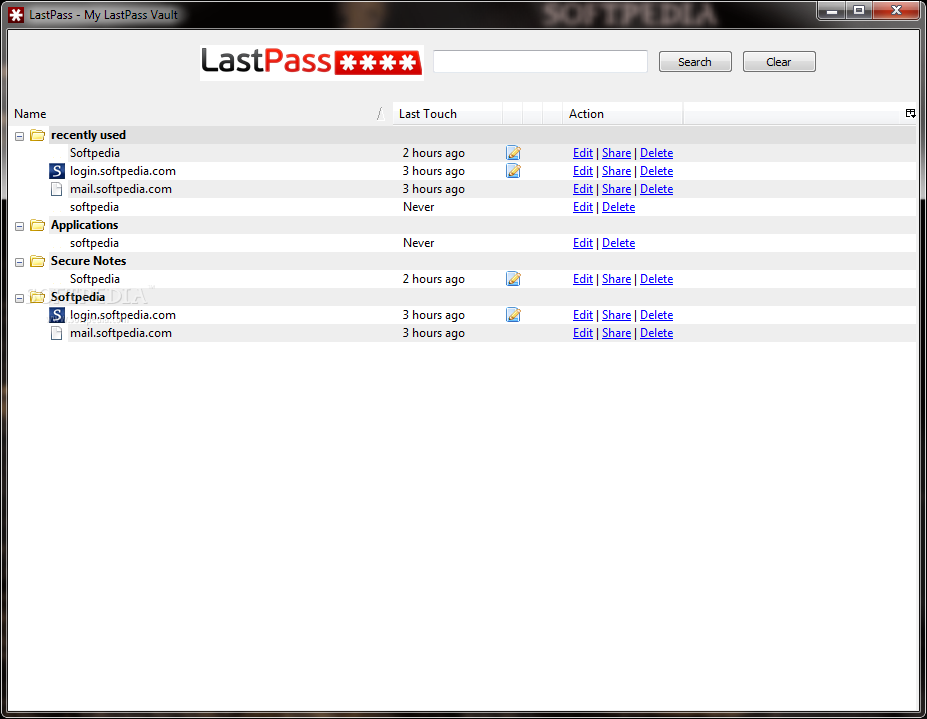Viewport: 927px width, 719px height.
Task: Edit login.softpedia.com in recently used
Action: point(582,171)
